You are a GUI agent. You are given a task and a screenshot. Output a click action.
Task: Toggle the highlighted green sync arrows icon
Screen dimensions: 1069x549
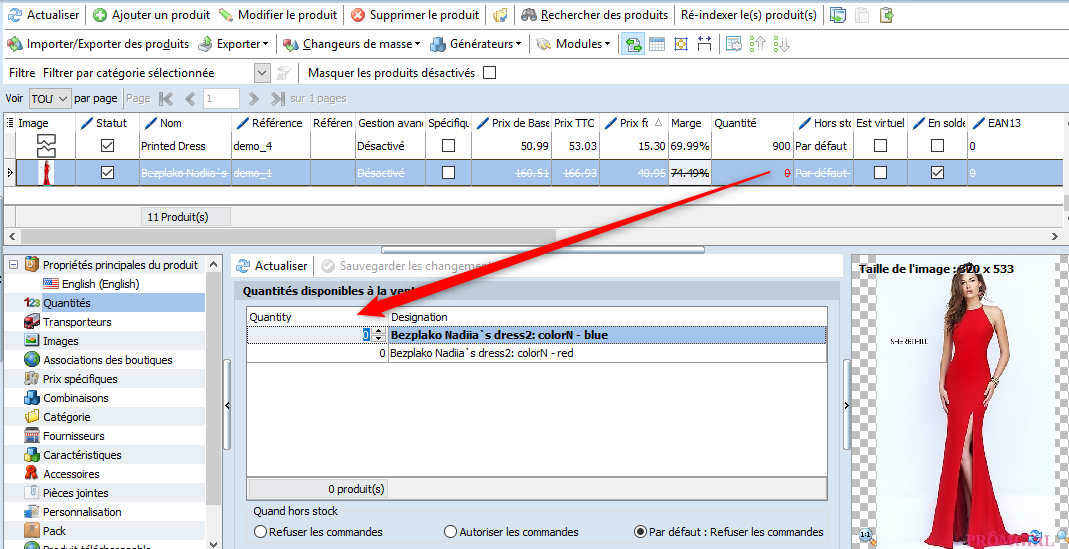tap(634, 44)
